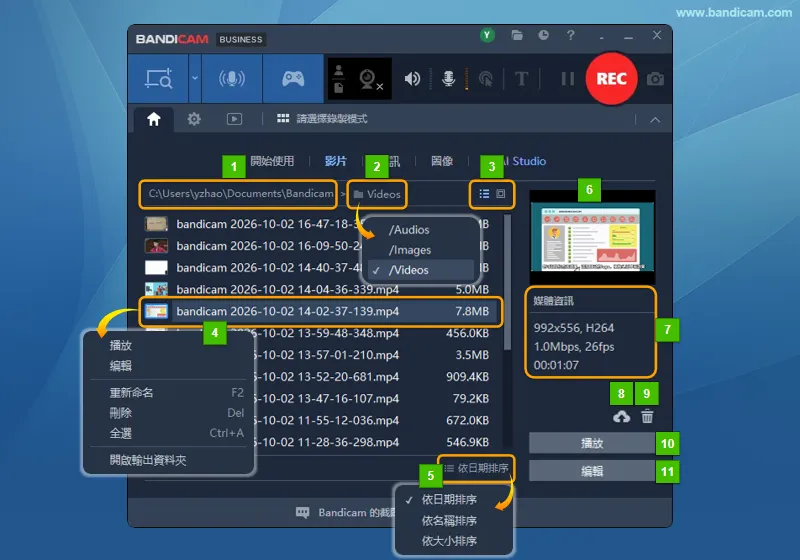Open scheduled recording clock icon
Image resolution: width=800 pixels, height=560 pixels.
[x=543, y=35]
